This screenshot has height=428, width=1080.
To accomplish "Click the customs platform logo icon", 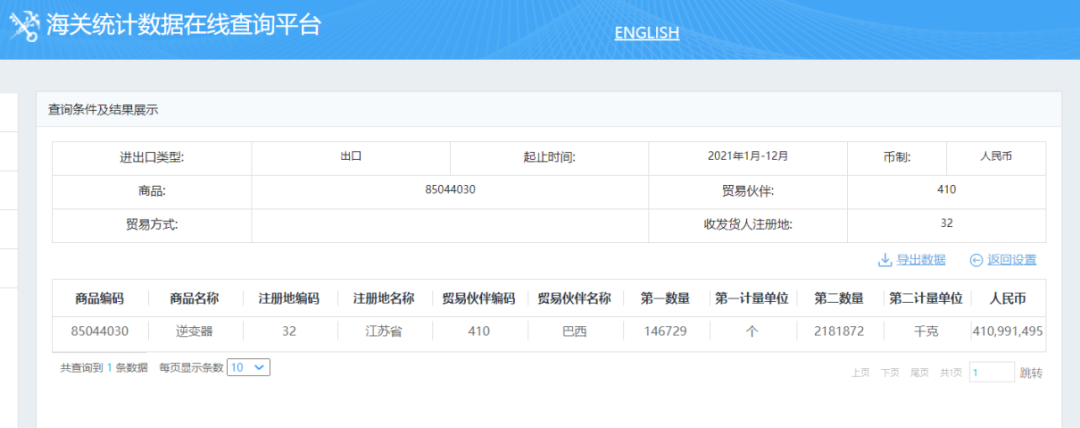I will coord(24,26).
